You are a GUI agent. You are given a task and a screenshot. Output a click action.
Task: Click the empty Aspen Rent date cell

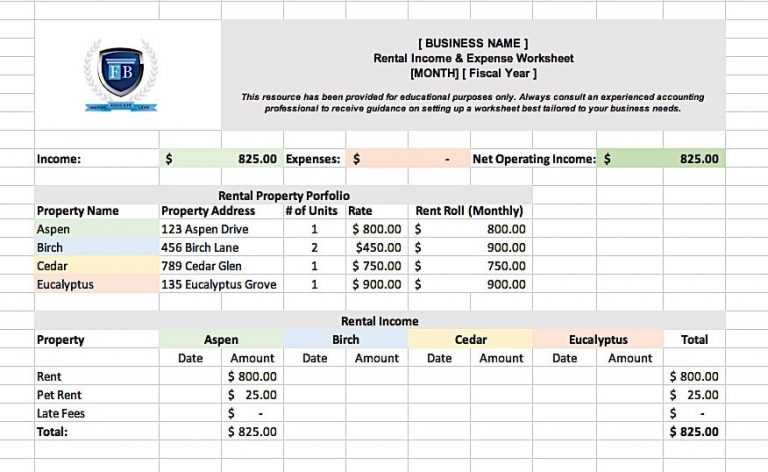tap(190, 377)
